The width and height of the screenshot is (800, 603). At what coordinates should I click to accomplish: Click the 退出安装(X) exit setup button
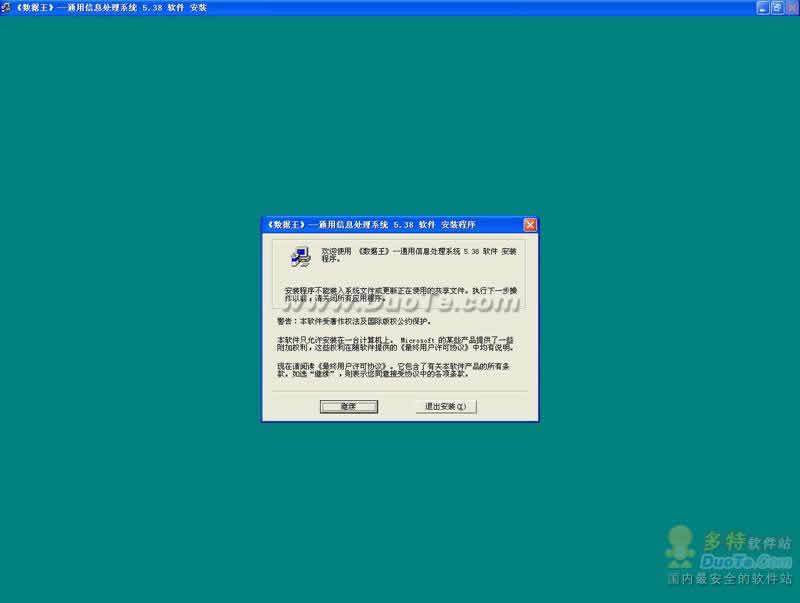[x=446, y=406]
